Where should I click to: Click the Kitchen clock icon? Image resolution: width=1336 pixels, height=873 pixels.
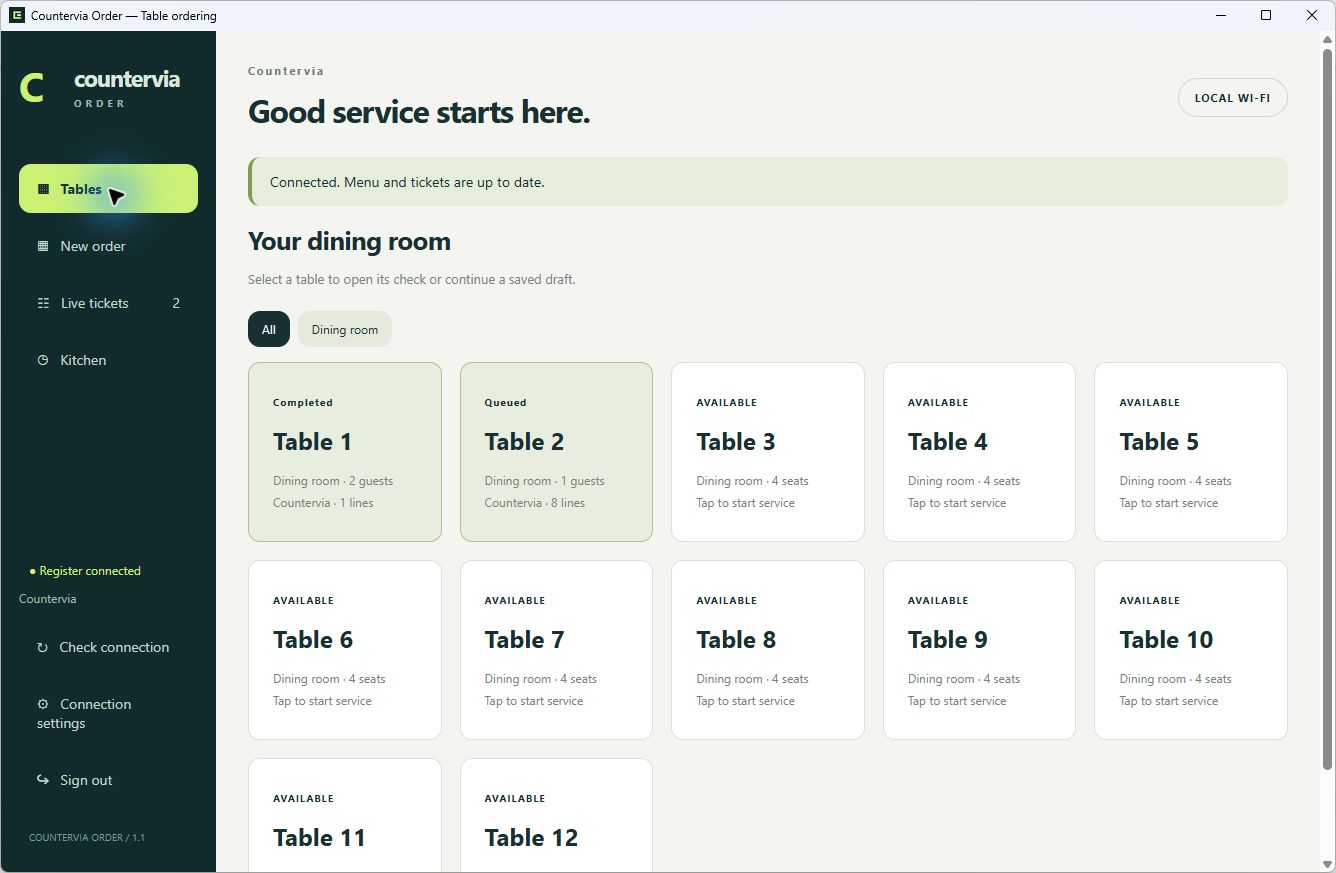[x=43, y=360]
